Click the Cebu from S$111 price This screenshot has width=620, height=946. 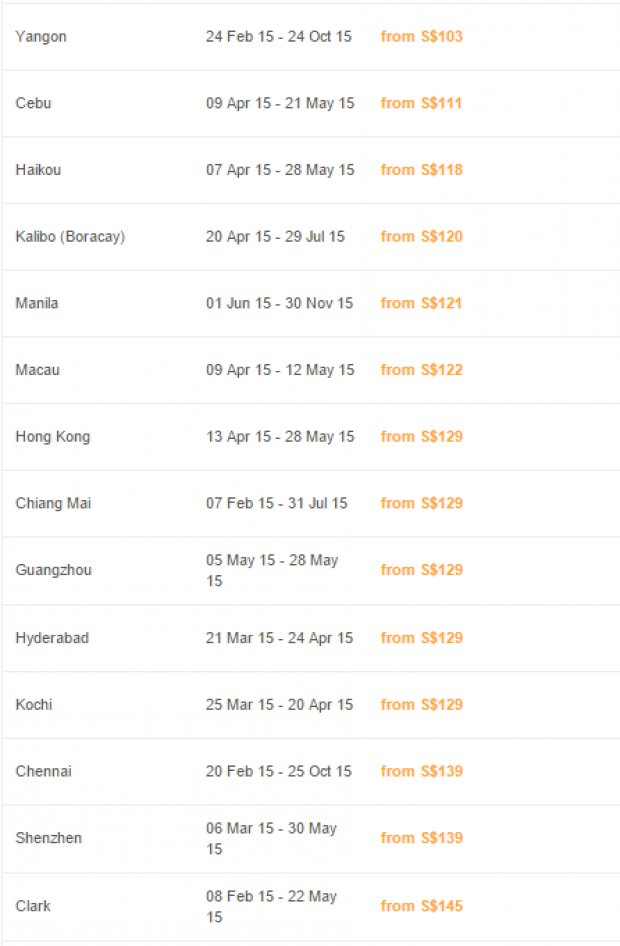pos(421,103)
